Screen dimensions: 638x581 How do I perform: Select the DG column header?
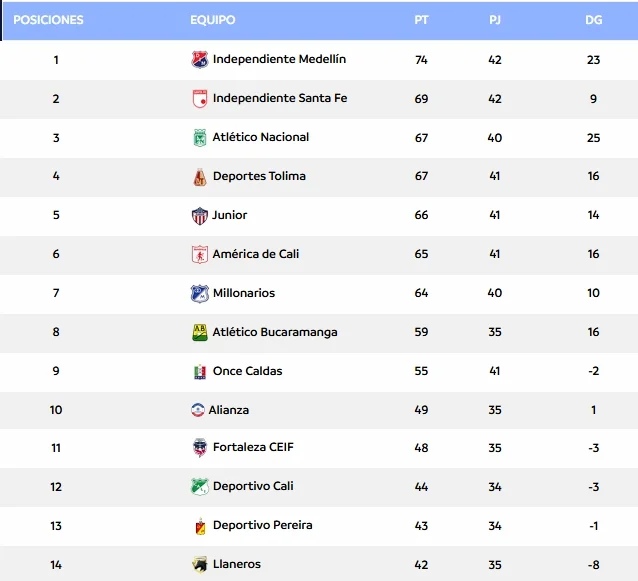(593, 20)
